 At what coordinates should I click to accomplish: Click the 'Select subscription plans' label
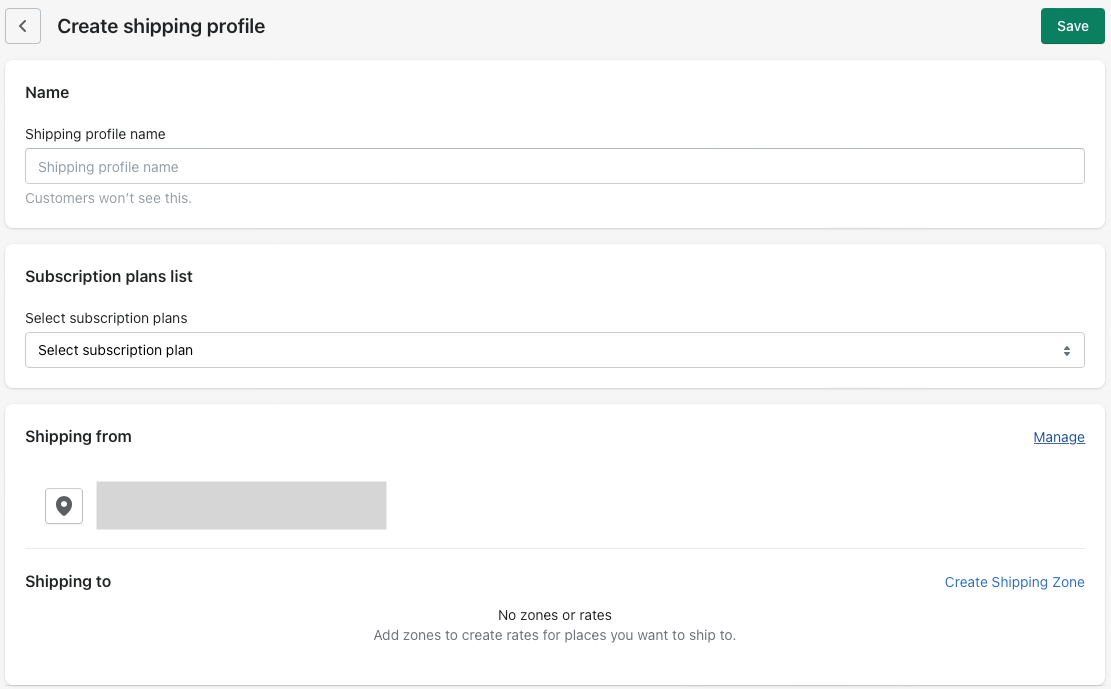106,318
